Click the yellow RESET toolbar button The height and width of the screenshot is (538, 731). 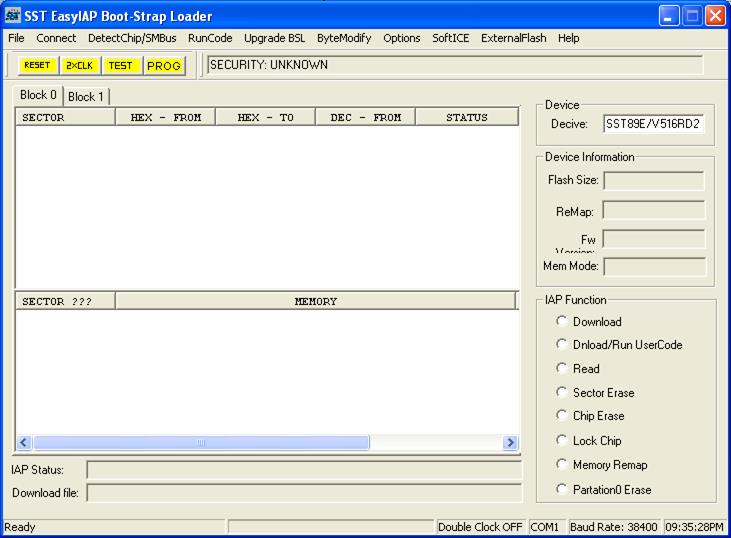tap(37, 65)
